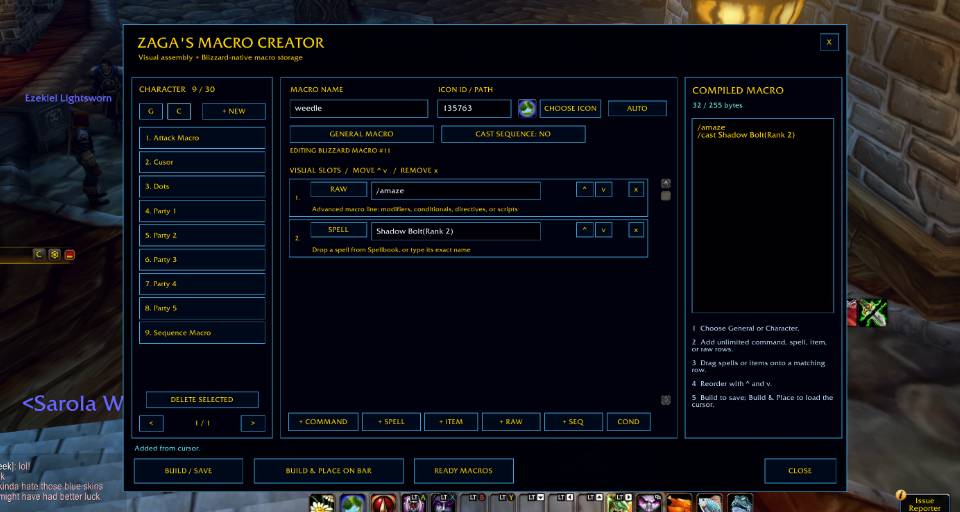Image resolution: width=960 pixels, height=512 pixels.
Task: Click the CLOSE button at bottom right
Action: [x=800, y=471]
